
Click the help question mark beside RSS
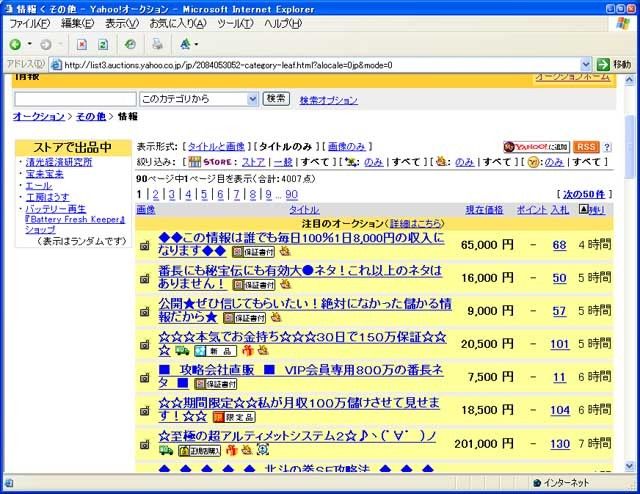(x=607, y=147)
